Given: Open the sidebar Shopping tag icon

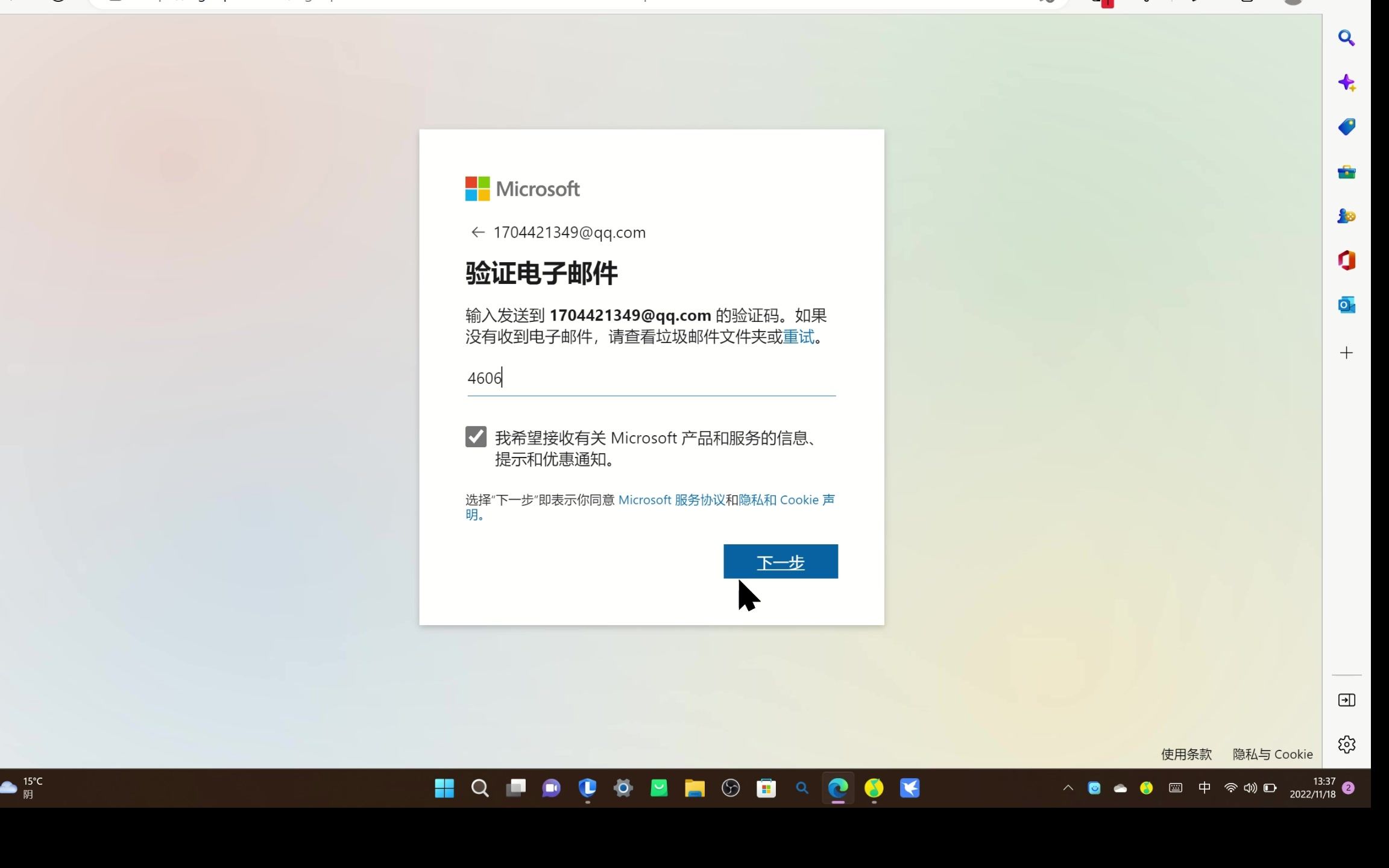Looking at the screenshot, I should 1346,127.
